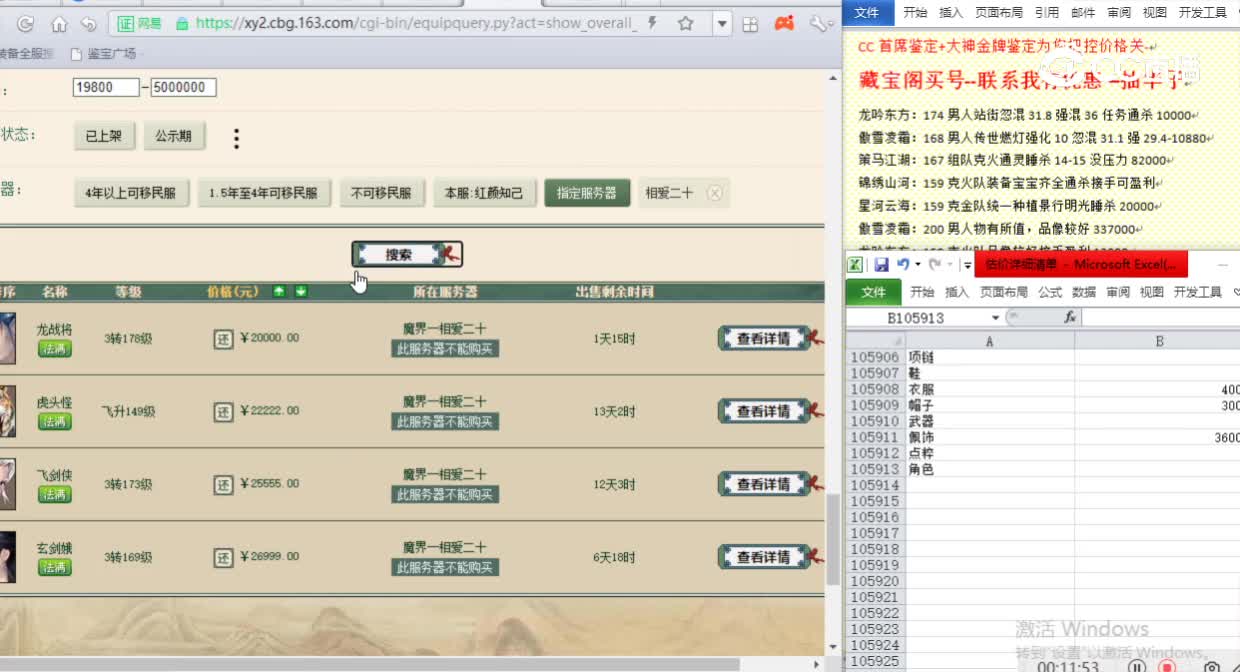Stop the screen recording
The height and width of the screenshot is (672, 1240).
[1166, 666]
